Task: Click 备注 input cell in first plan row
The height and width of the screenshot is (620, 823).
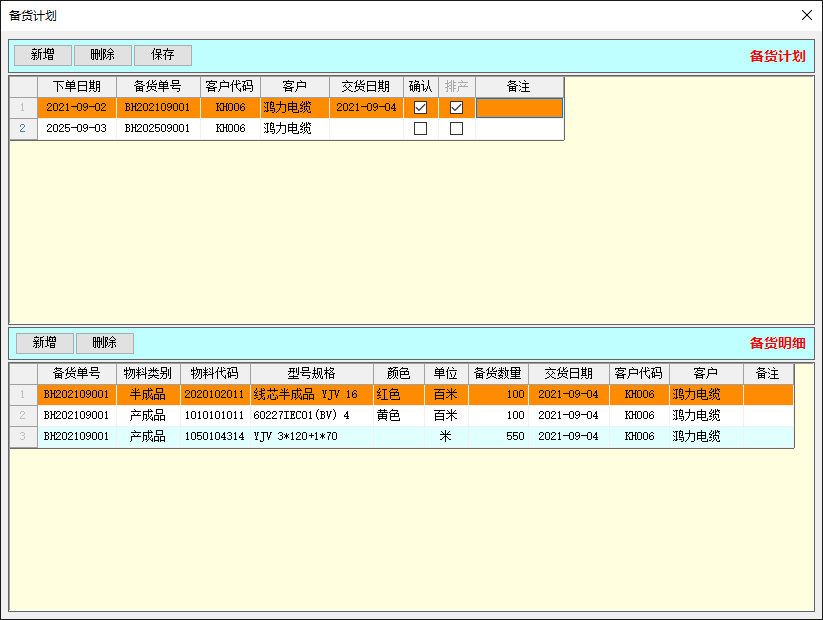Action: [519, 108]
